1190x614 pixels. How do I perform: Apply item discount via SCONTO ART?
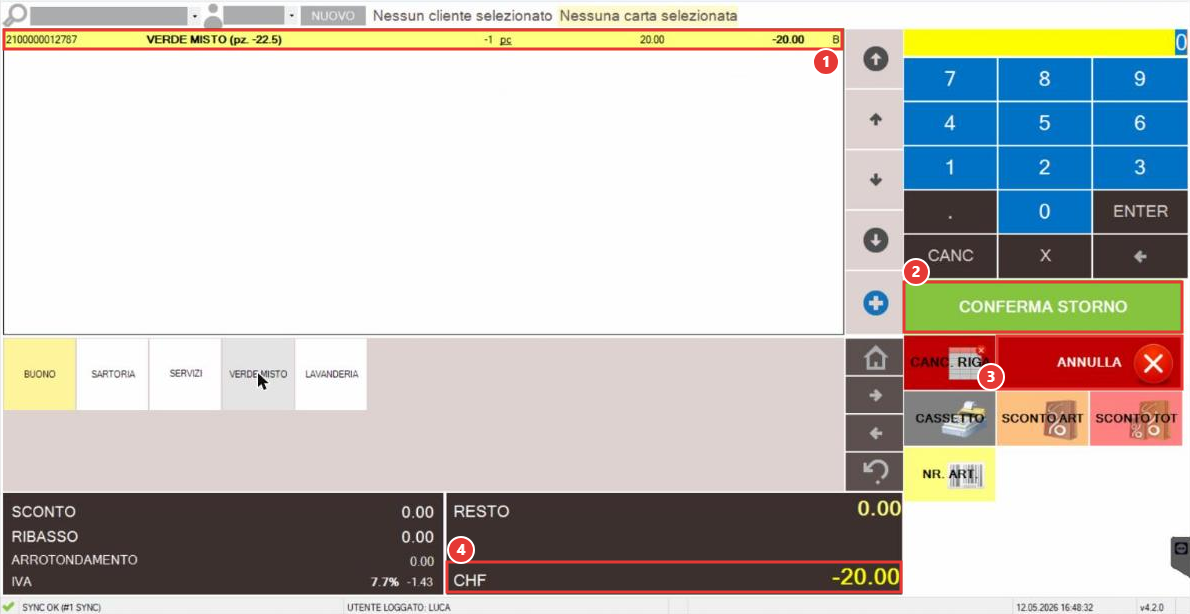[1042, 418]
